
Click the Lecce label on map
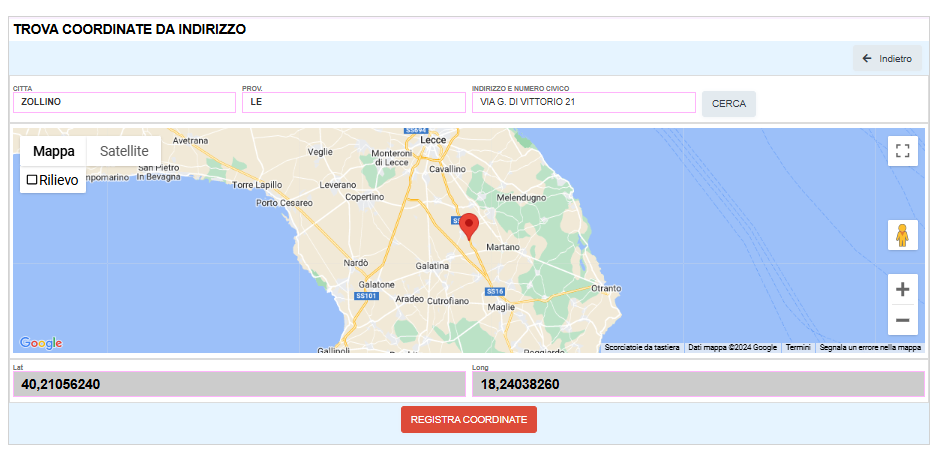click(x=434, y=140)
